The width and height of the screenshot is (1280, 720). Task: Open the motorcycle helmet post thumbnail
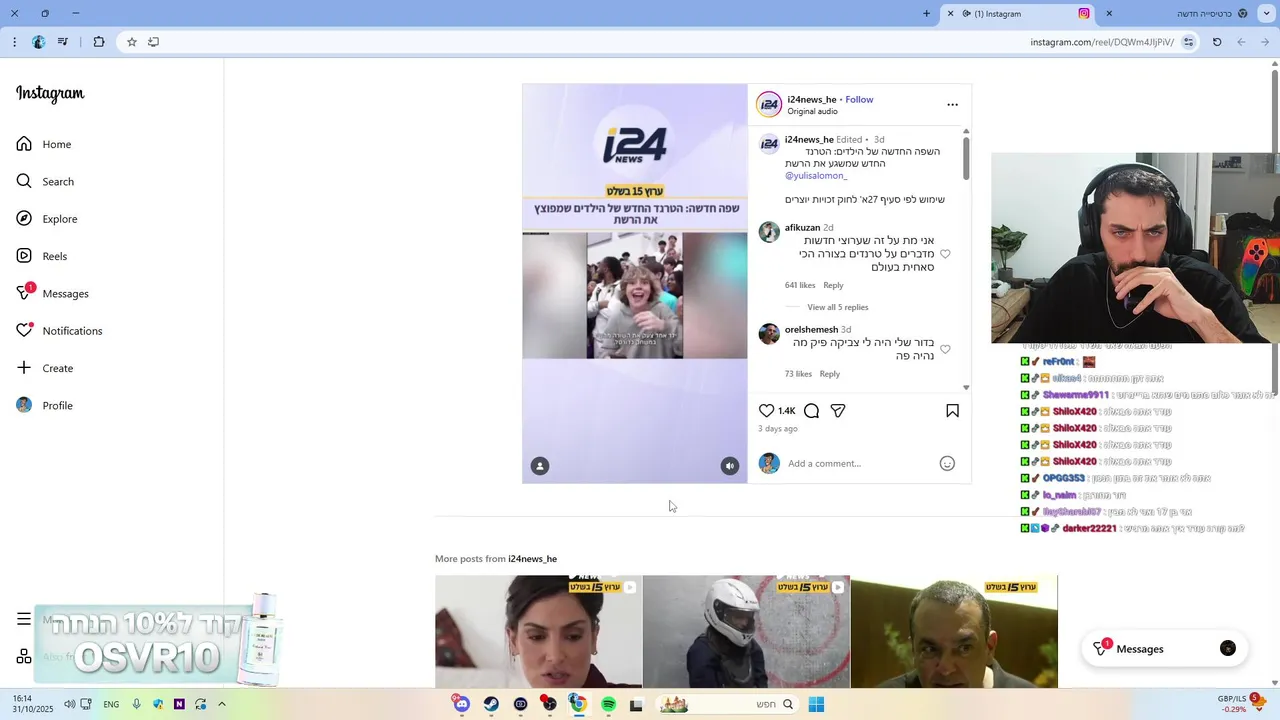(x=746, y=632)
